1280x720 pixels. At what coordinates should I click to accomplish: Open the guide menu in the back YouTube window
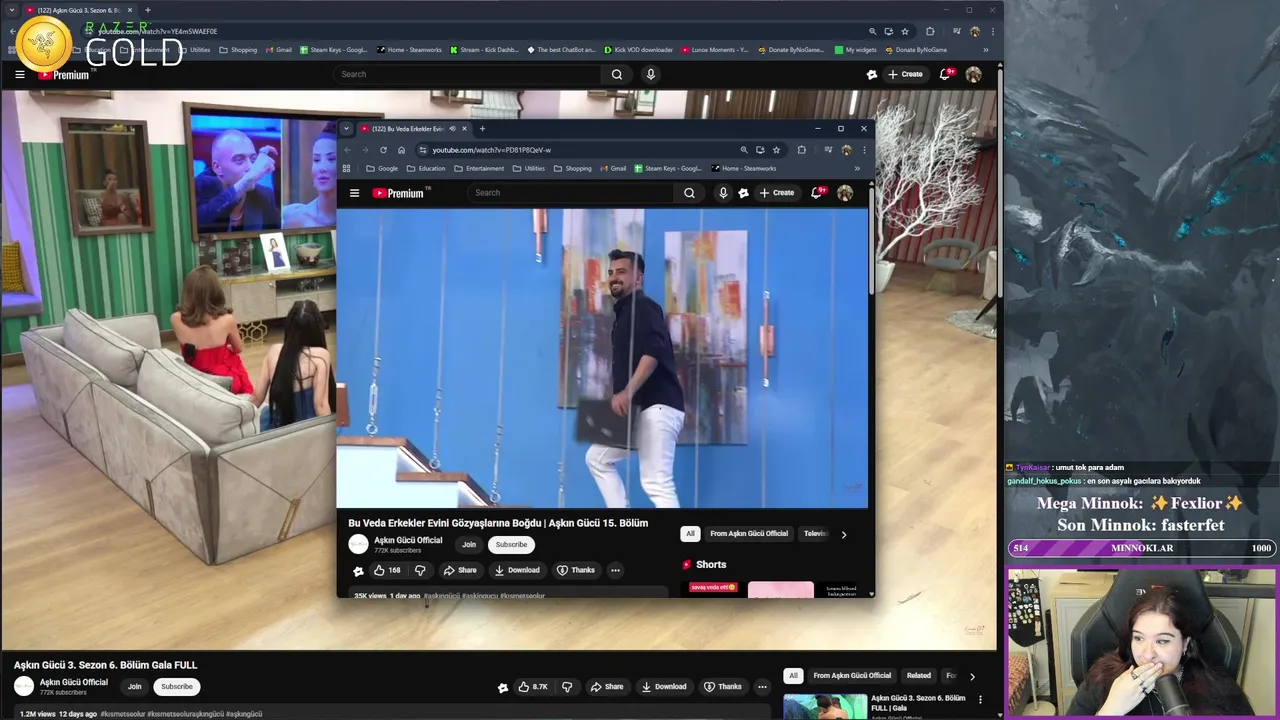19,74
